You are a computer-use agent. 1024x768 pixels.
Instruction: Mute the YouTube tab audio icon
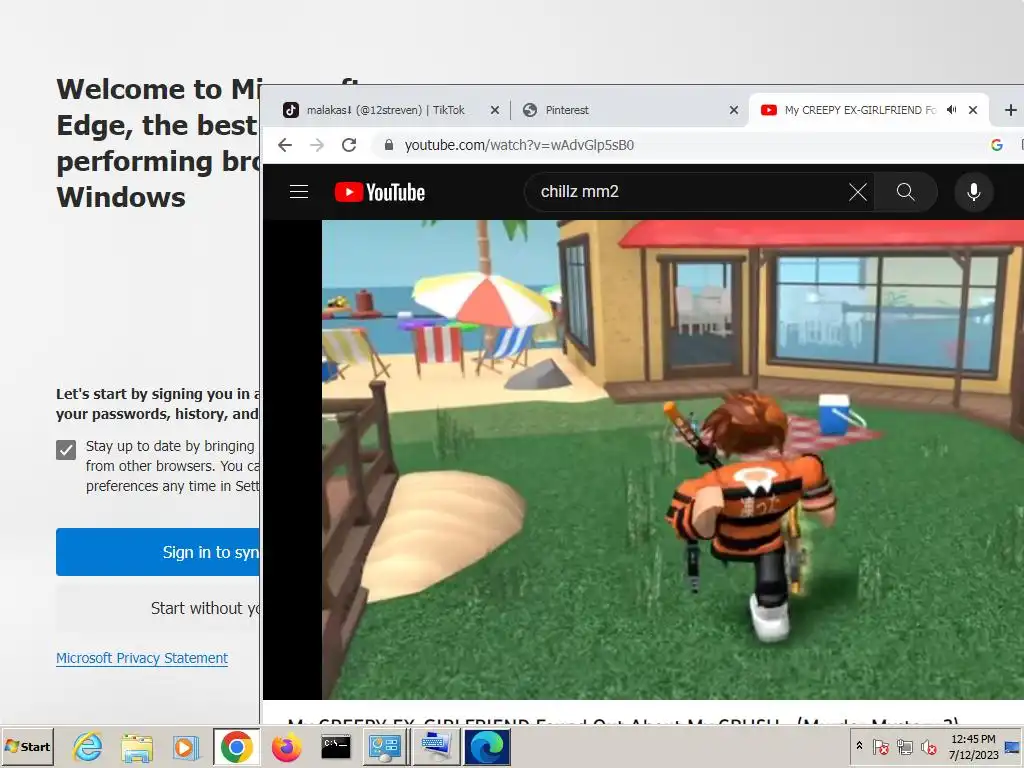click(x=952, y=110)
